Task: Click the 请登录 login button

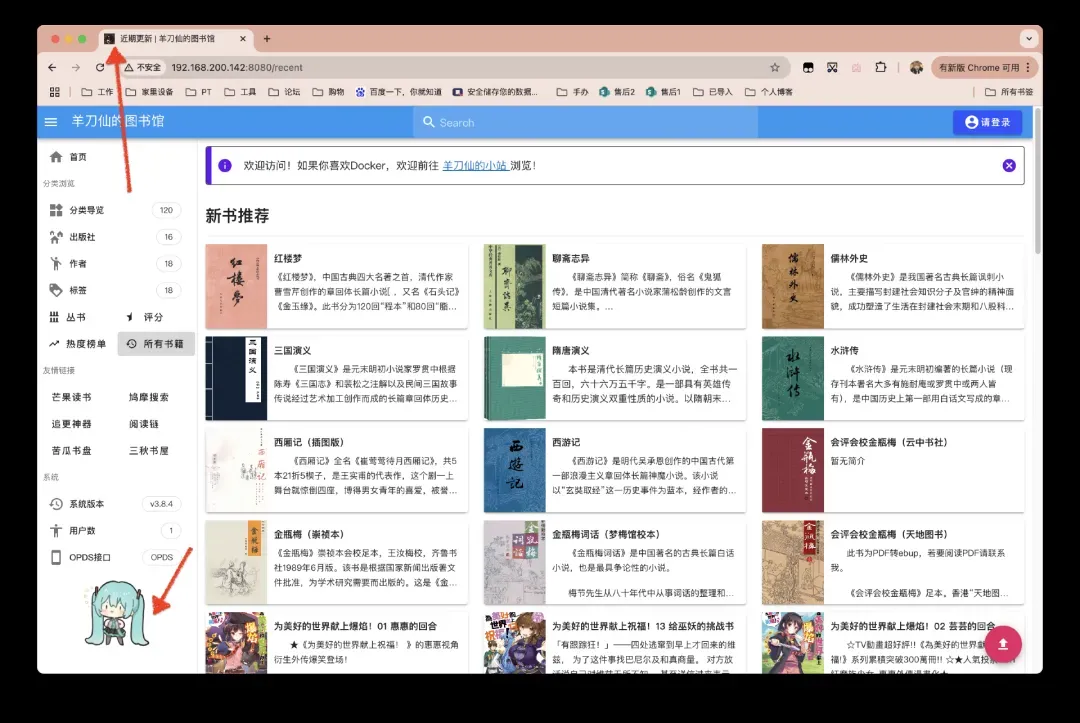Action: click(987, 122)
